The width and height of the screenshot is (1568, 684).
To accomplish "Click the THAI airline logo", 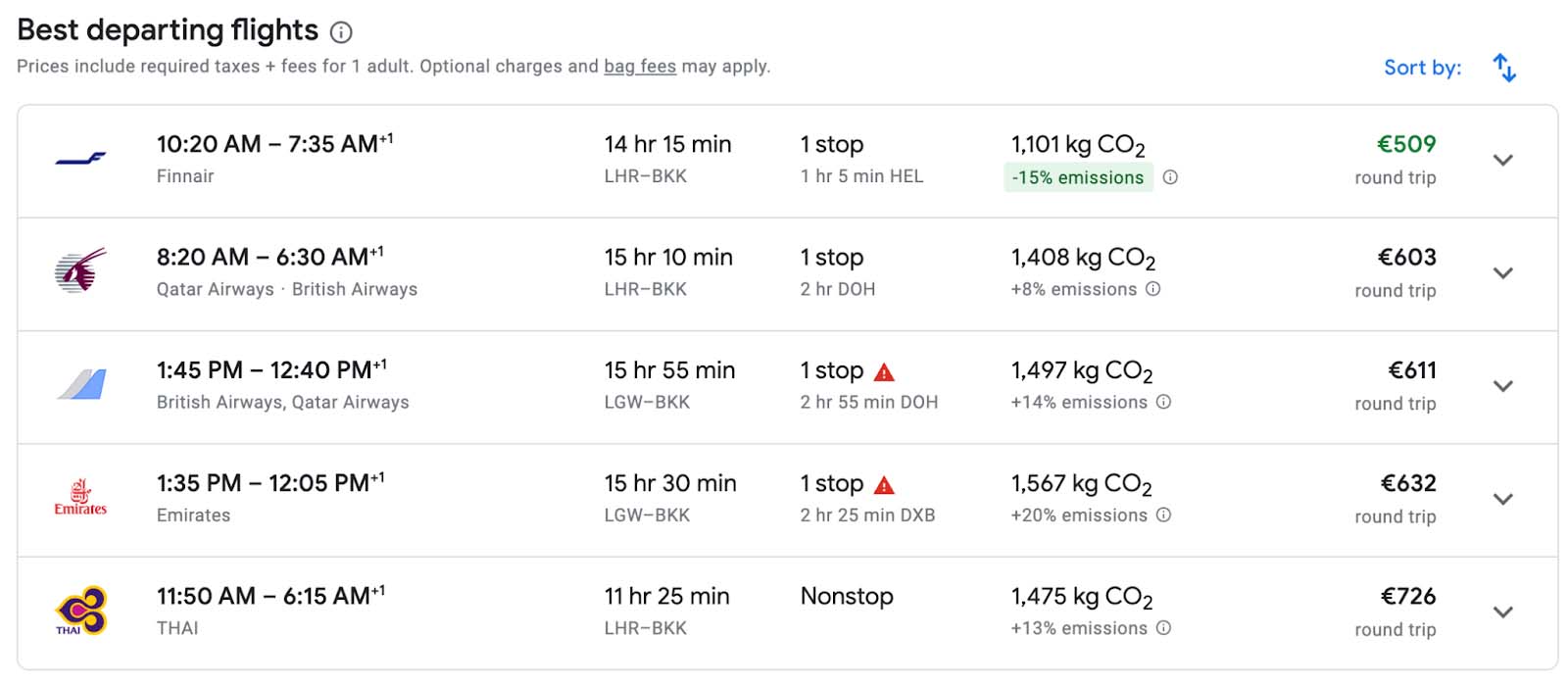I will [x=80, y=611].
